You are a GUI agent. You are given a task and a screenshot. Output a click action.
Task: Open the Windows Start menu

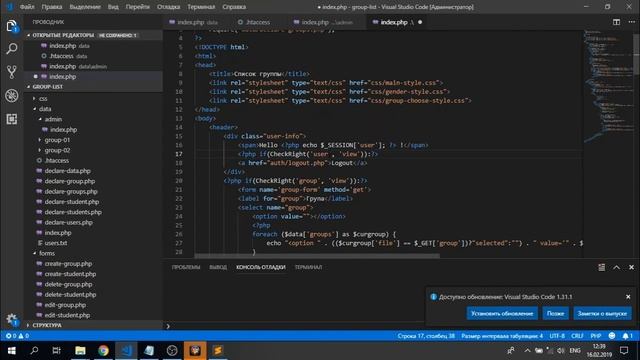11,351
